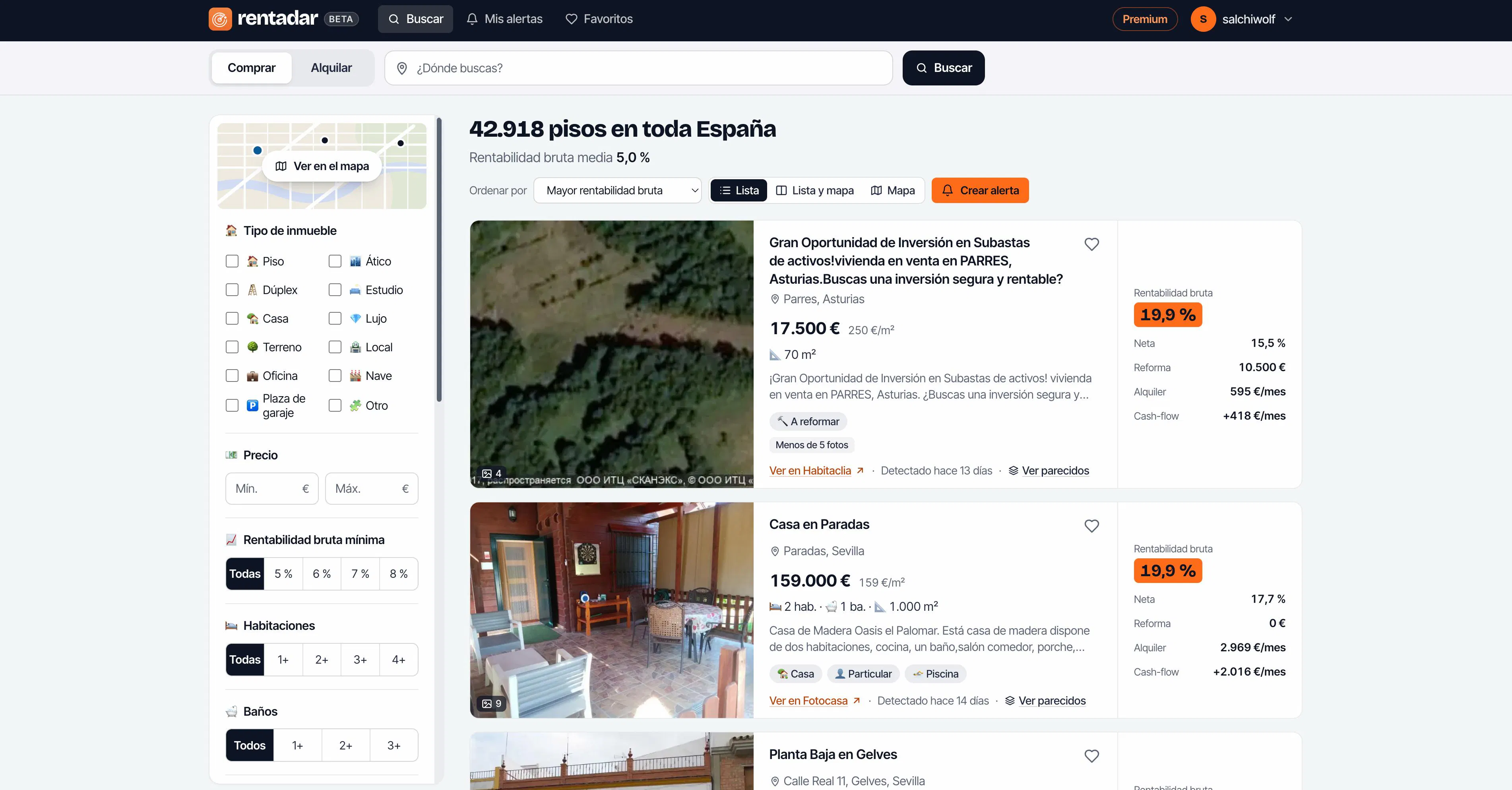The height and width of the screenshot is (790, 1512).
Task: Click the ¿Dónde buscas? search field
Action: click(639, 68)
